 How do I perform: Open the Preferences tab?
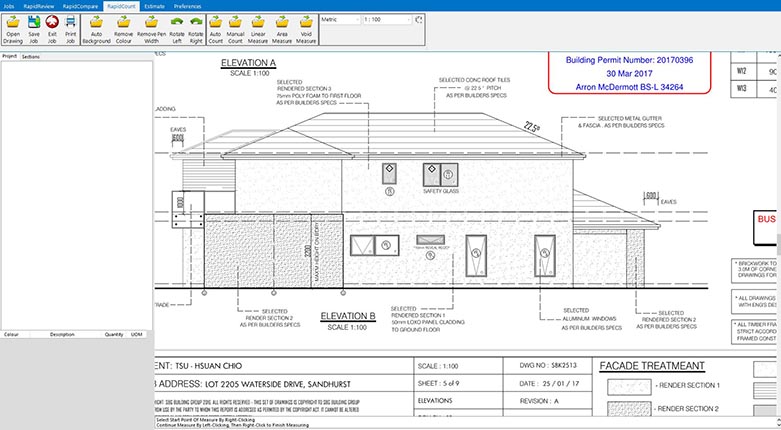point(188,6)
